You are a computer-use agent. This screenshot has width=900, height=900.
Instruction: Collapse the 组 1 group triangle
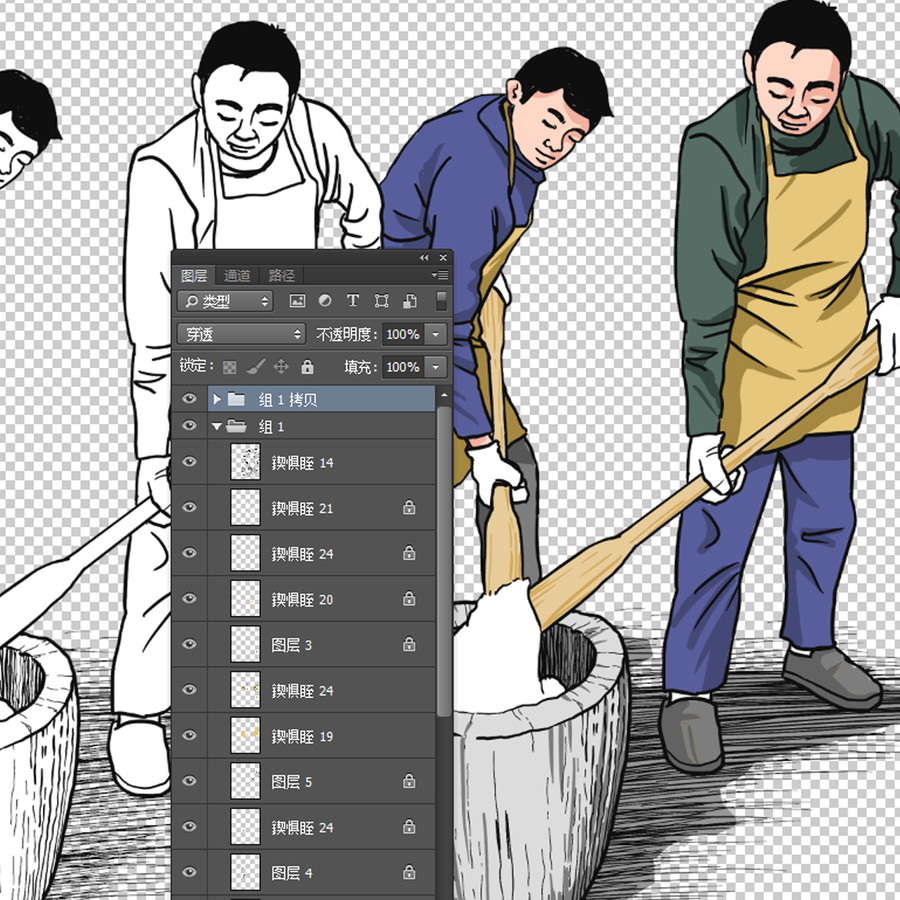216,426
